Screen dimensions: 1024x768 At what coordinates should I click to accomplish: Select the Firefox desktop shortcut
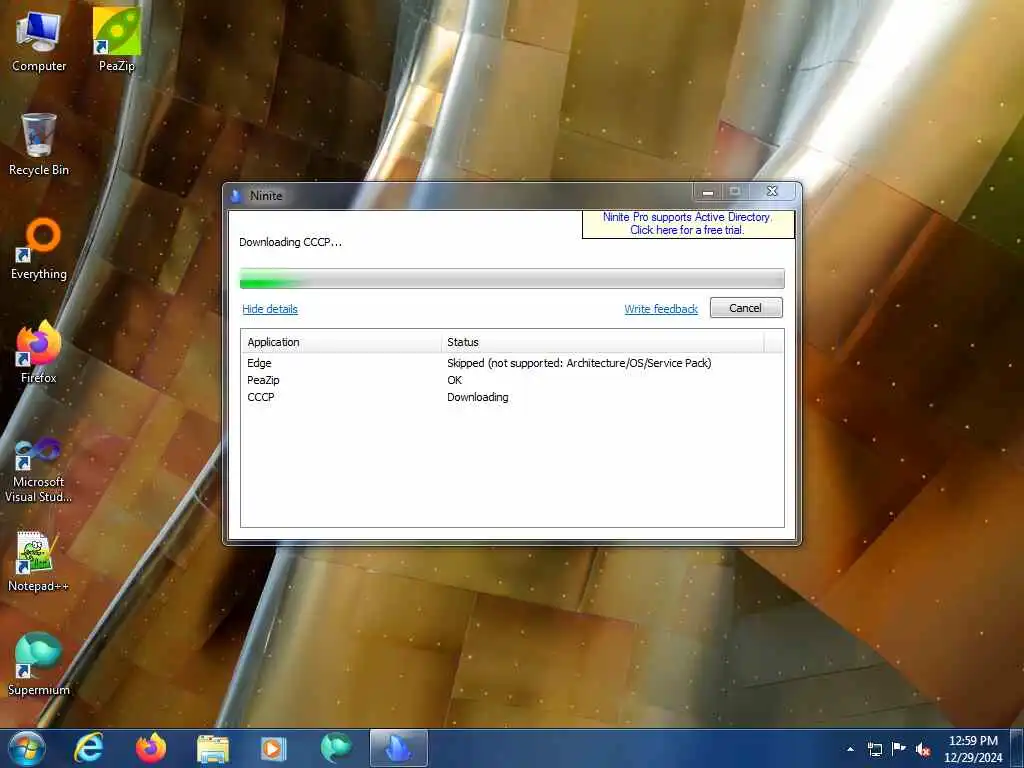click(x=39, y=353)
